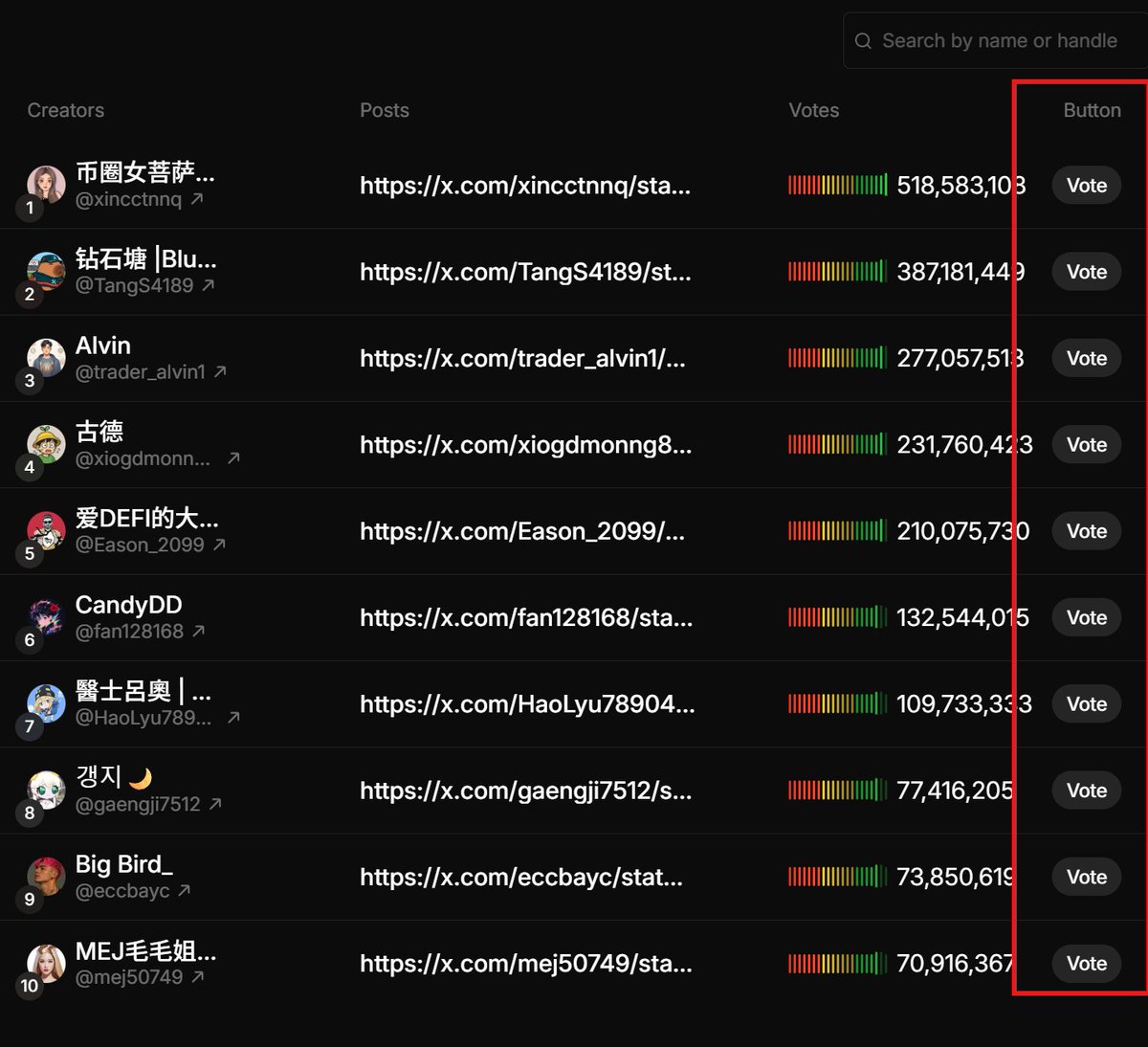Click the creator name CandyDD
The image size is (1148, 1047).
point(129,605)
